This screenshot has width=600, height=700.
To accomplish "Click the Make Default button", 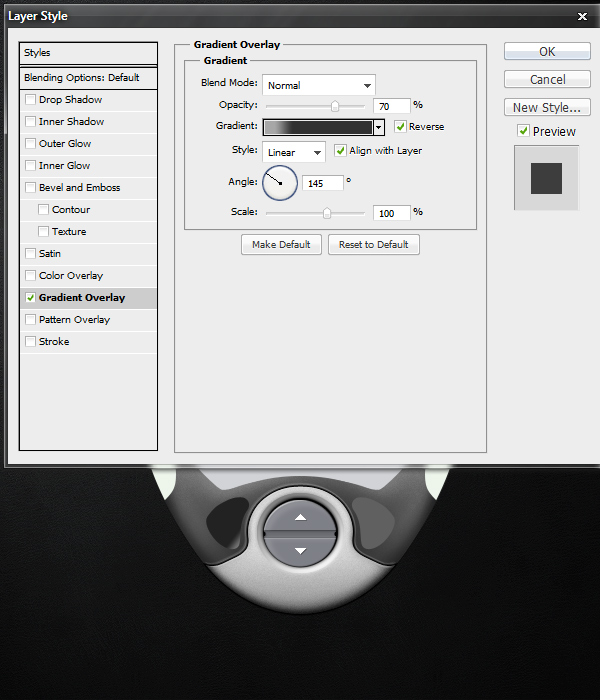I will point(281,245).
